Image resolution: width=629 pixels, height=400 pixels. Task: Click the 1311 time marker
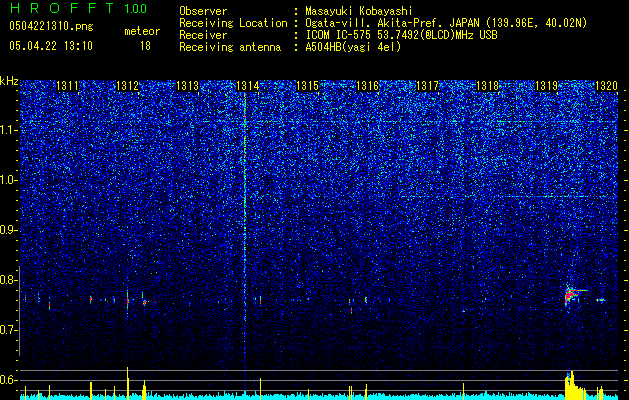point(67,86)
